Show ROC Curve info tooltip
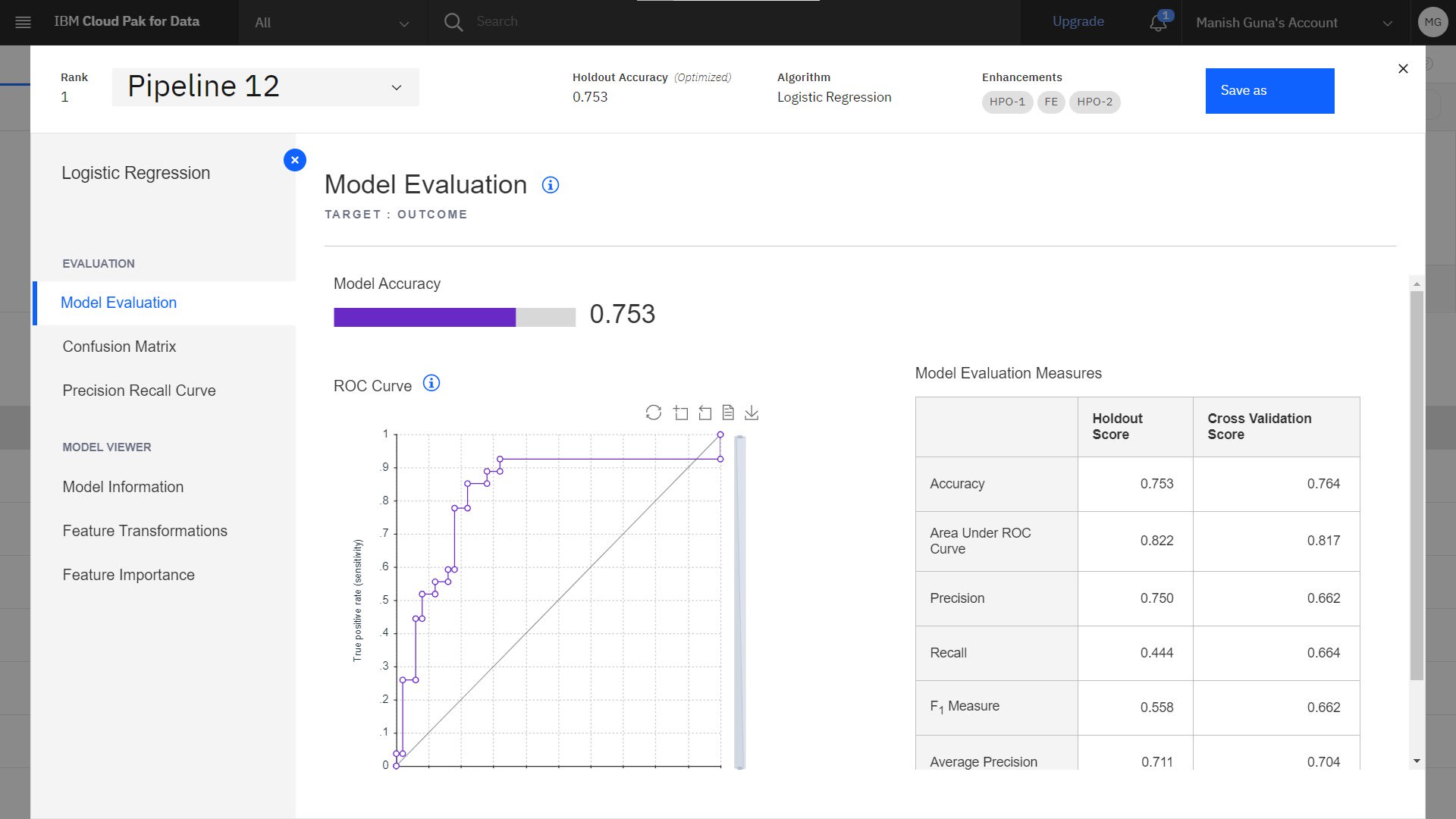The image size is (1456, 819). pyautogui.click(x=431, y=383)
